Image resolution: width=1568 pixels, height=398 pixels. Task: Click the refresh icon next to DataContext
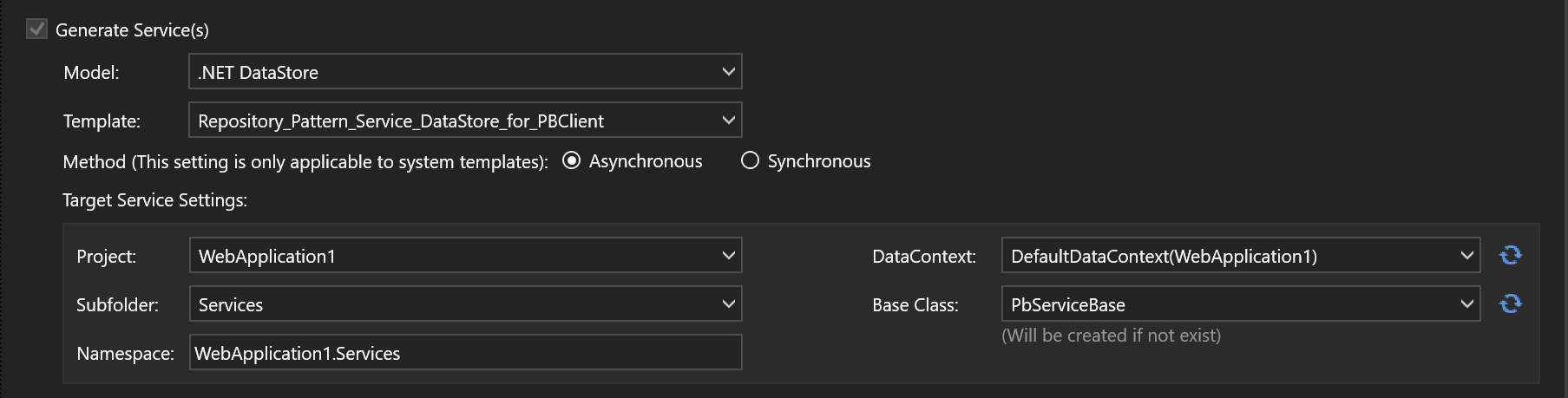[1510, 255]
